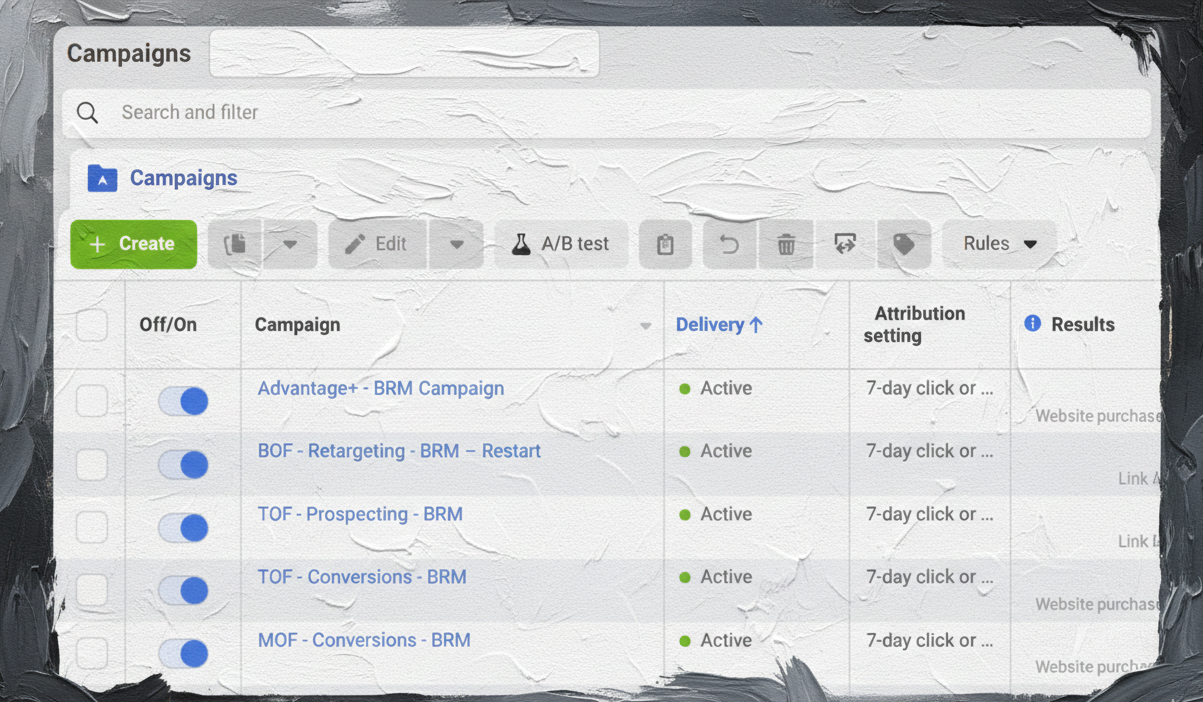1203x702 pixels.
Task: Click the green Create button
Action: [133, 245]
